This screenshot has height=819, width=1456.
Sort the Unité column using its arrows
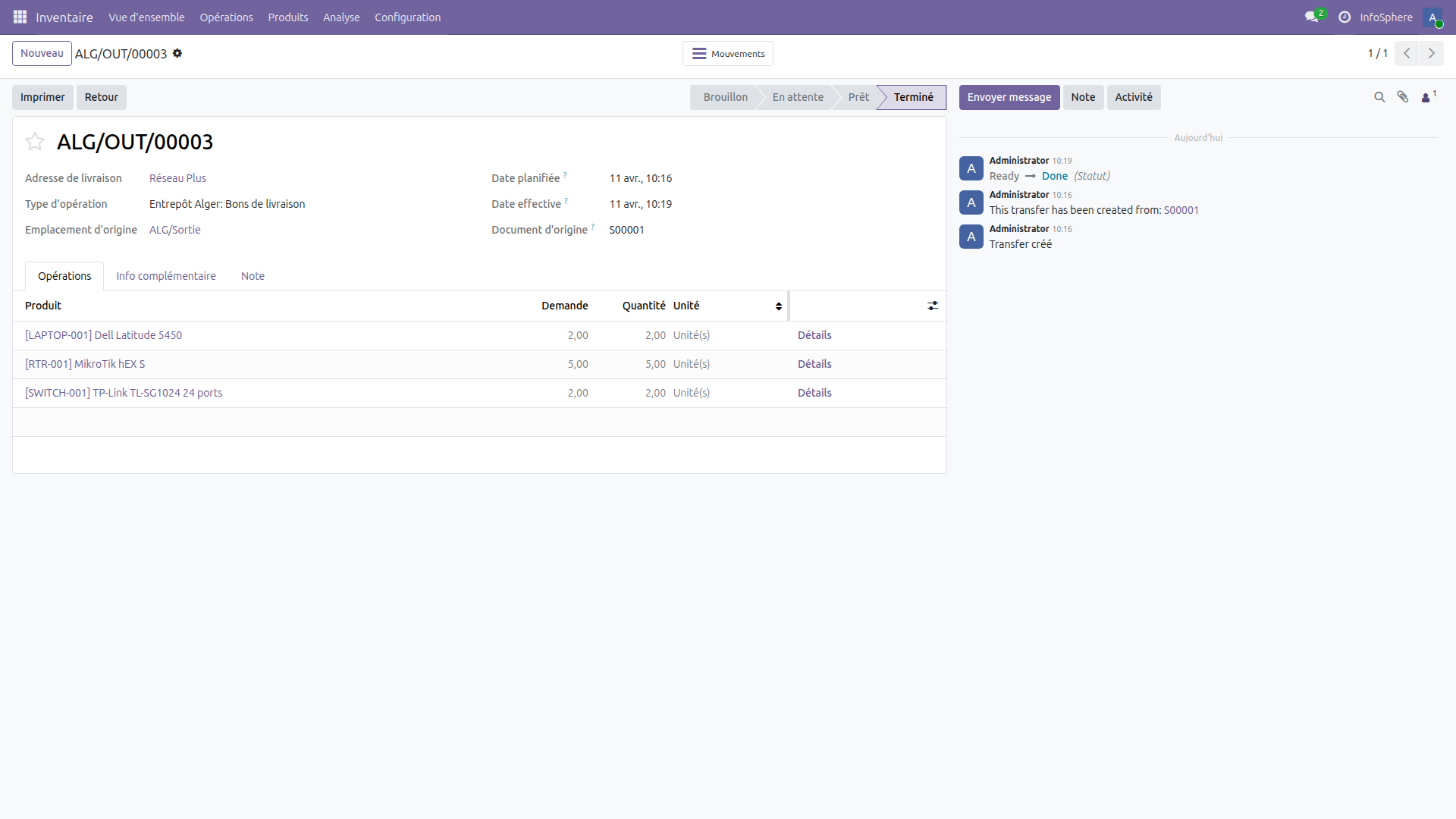(778, 306)
